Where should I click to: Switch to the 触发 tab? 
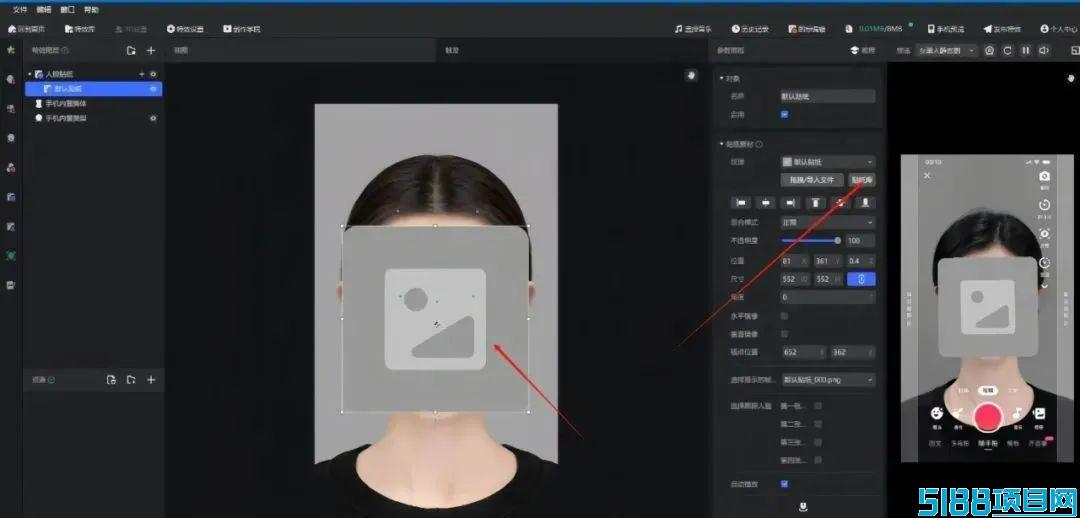coord(451,50)
